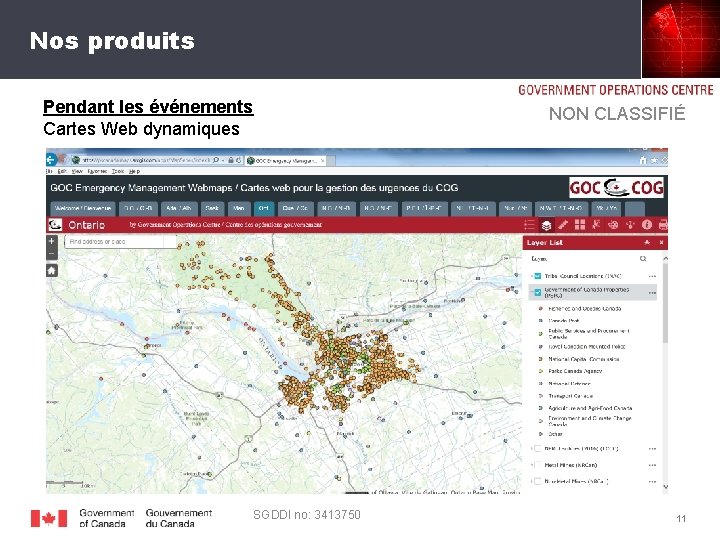Check the first unchecked layer below Other
The width and height of the screenshot is (720, 540).
tap(538, 449)
